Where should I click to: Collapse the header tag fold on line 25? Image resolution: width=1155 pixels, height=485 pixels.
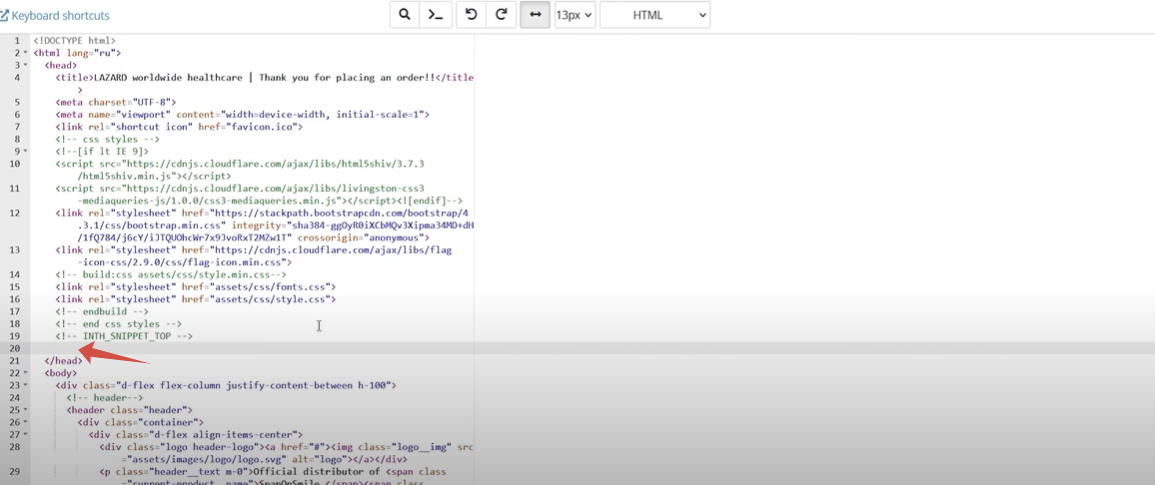(26, 410)
